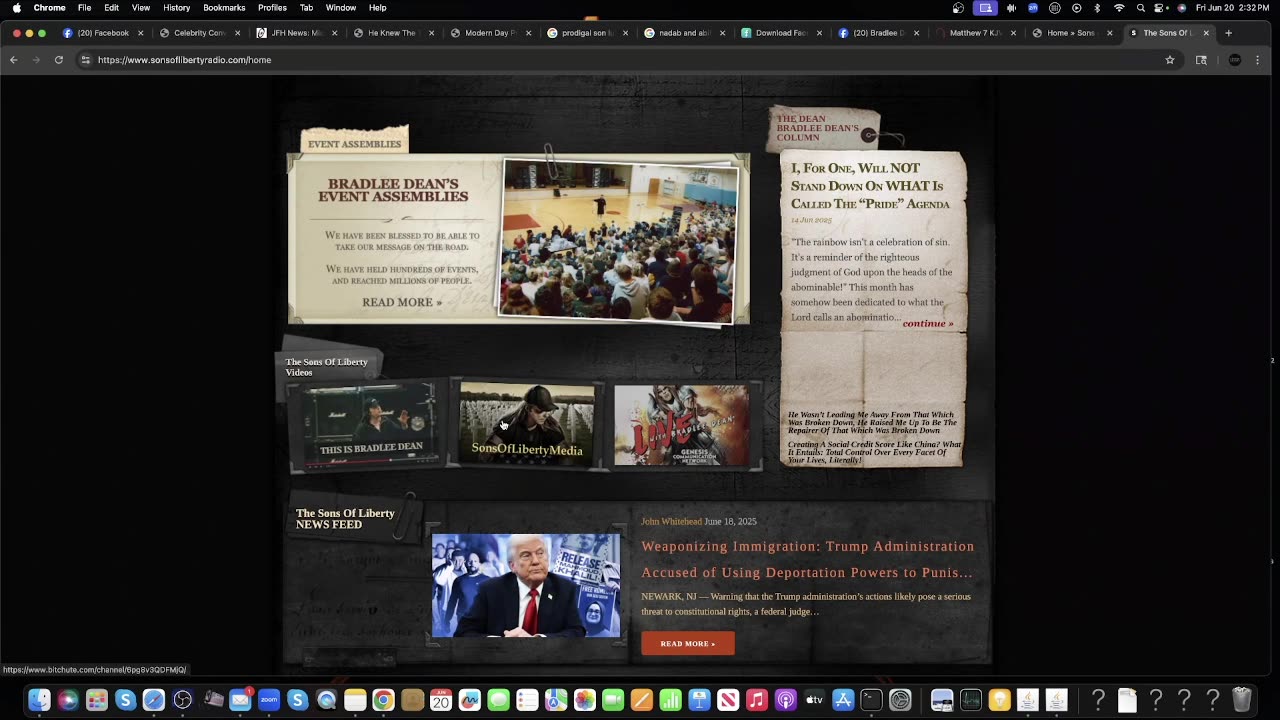Open the Trash from the Dock
The image size is (1280, 720).
coord(1242,700)
